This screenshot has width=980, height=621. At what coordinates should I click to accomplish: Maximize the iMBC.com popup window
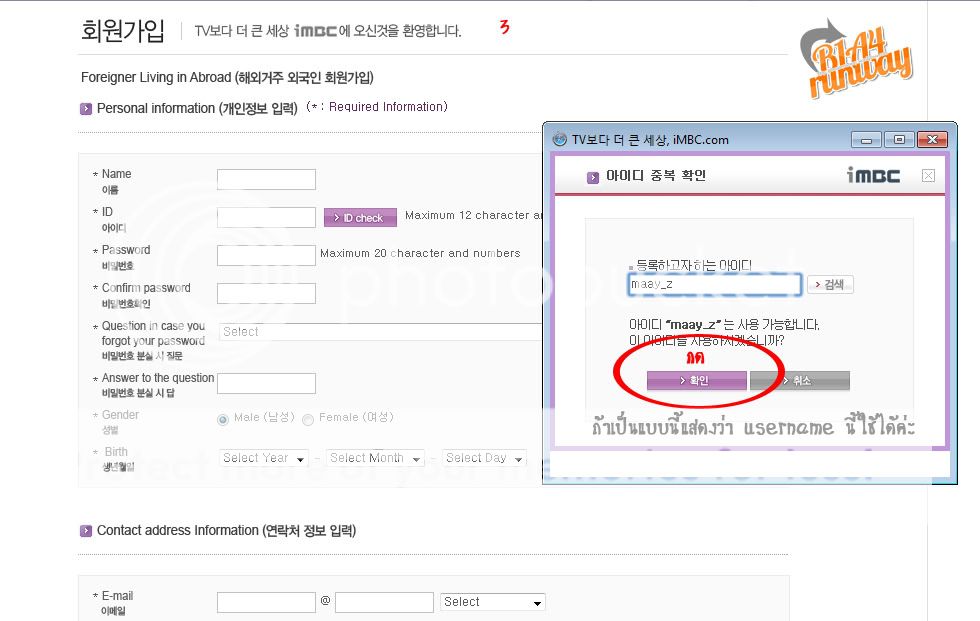click(899, 140)
